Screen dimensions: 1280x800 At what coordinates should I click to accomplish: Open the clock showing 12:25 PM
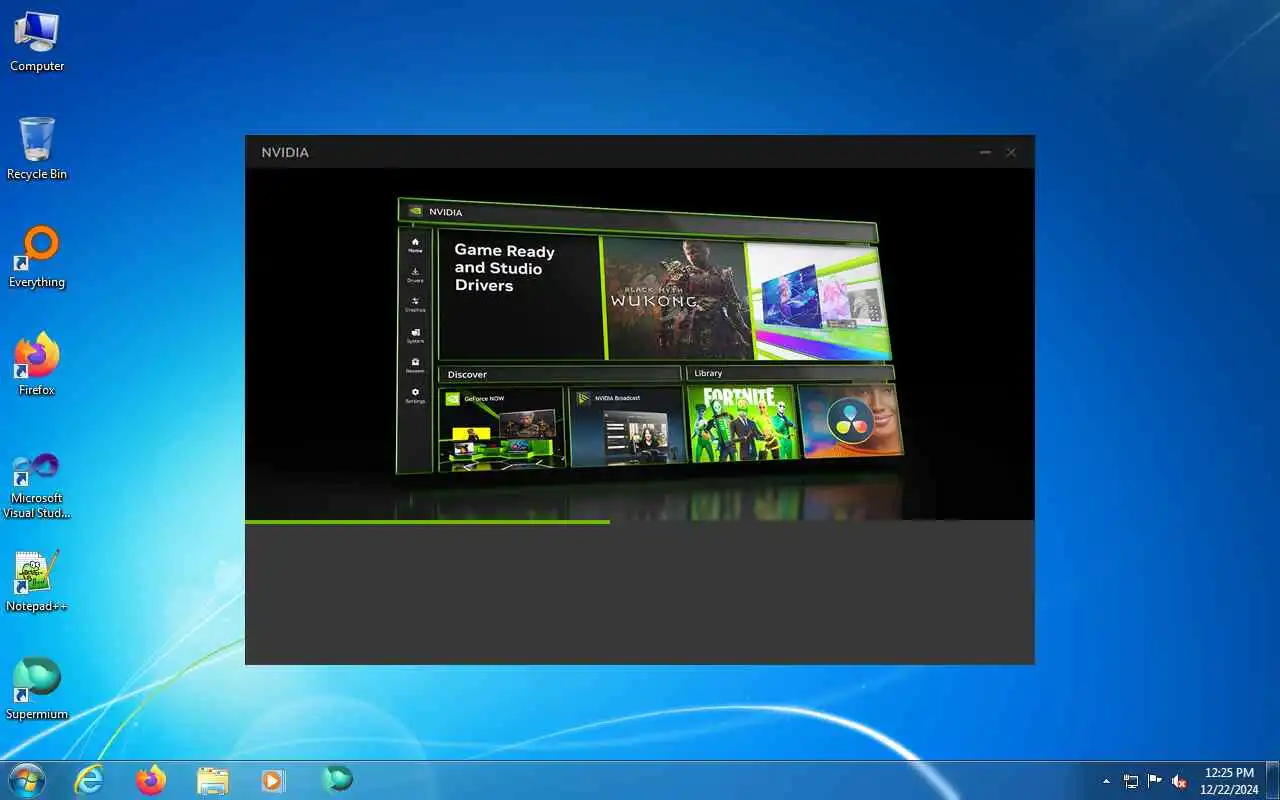pos(1229,780)
